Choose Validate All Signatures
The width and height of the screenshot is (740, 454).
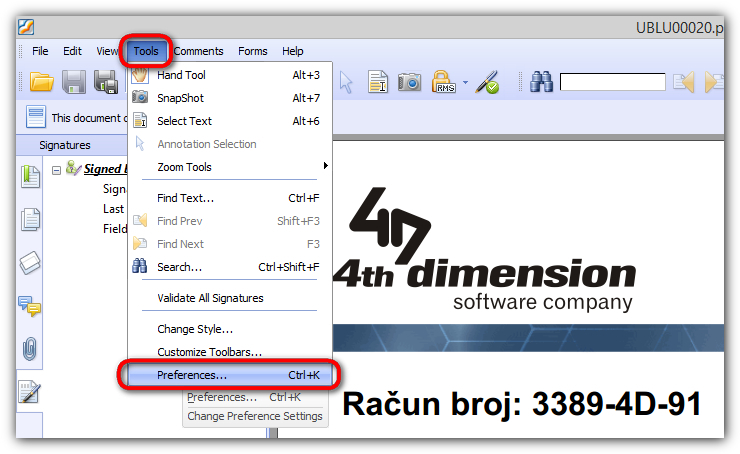(x=230, y=298)
